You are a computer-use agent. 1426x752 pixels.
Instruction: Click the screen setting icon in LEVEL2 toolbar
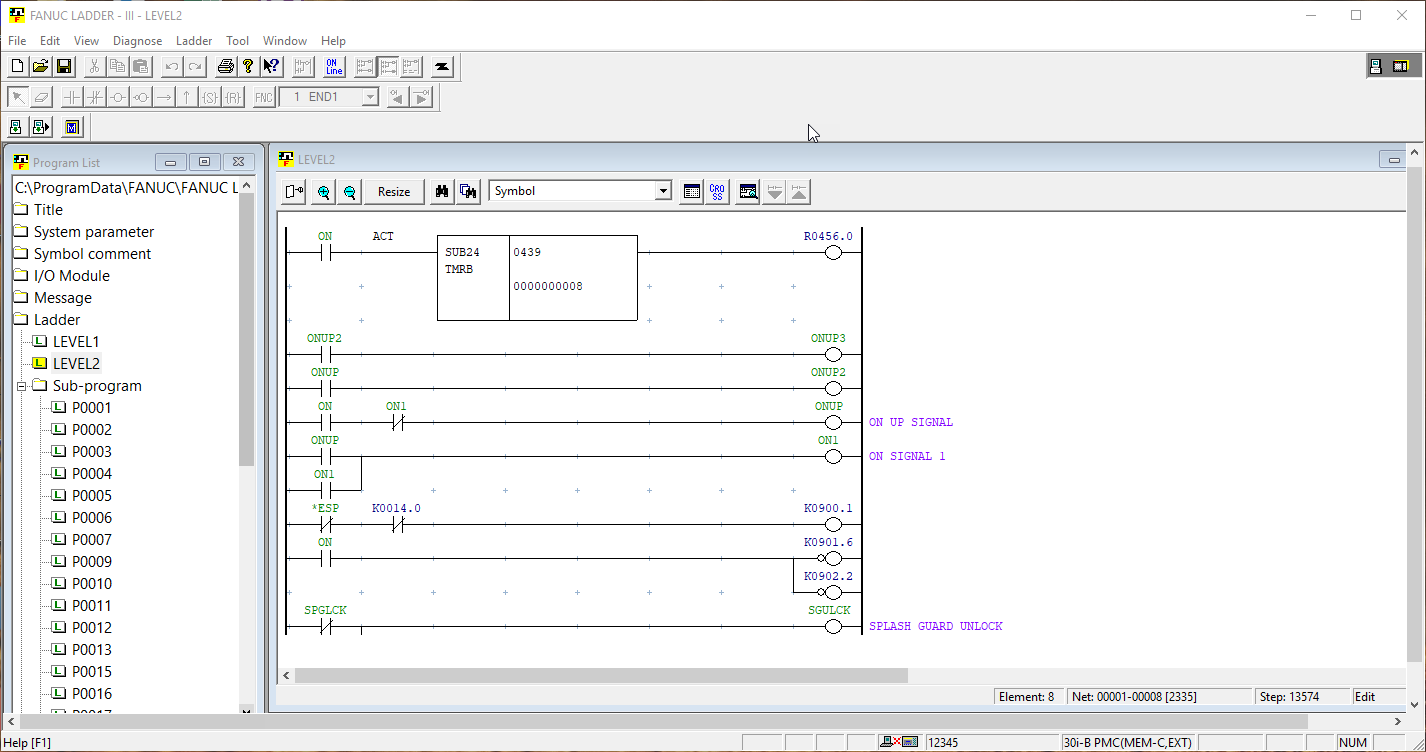point(747,191)
